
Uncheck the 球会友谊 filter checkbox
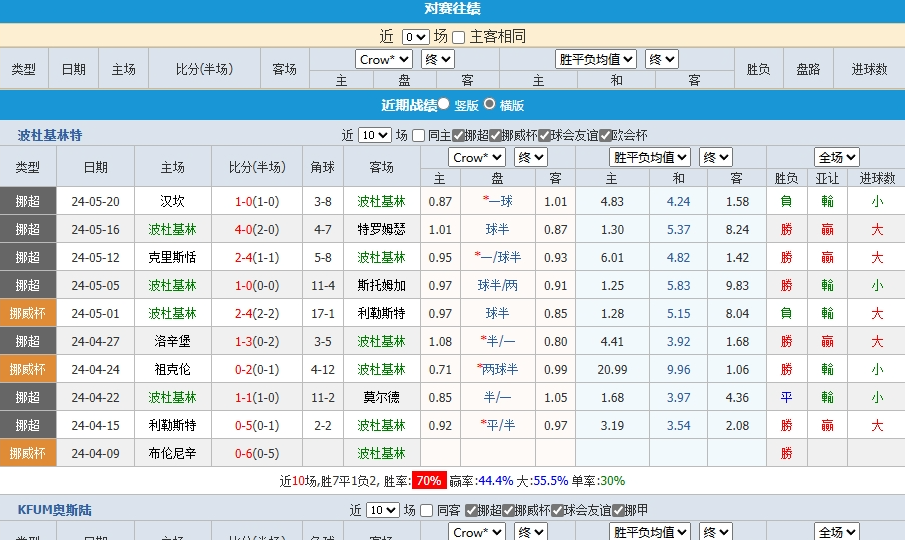[x=544, y=135]
